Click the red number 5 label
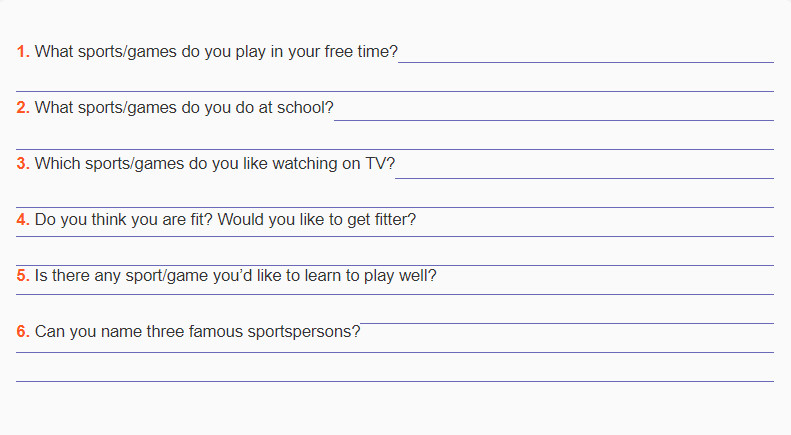791x435 pixels. [x=23, y=276]
